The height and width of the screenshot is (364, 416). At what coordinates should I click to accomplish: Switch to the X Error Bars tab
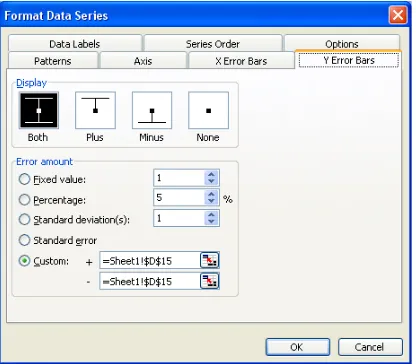[241, 61]
